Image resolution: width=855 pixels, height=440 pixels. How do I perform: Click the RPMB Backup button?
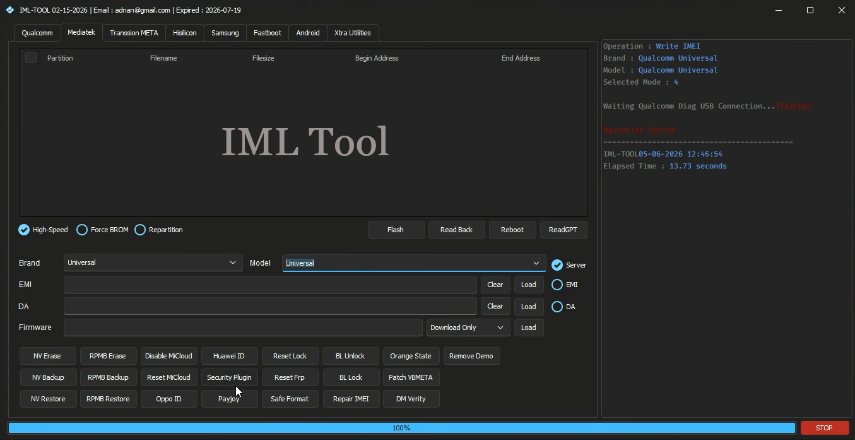click(108, 377)
